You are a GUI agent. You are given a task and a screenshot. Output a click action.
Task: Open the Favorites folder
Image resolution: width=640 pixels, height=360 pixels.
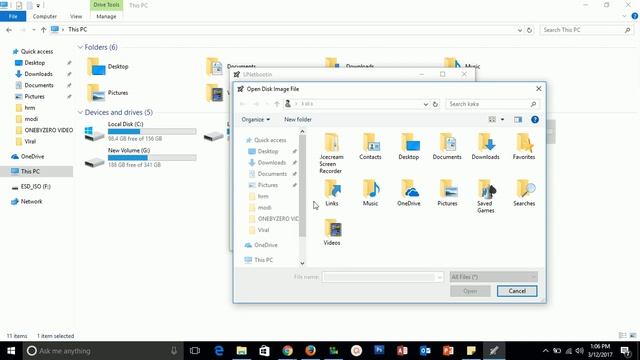pyautogui.click(x=524, y=147)
